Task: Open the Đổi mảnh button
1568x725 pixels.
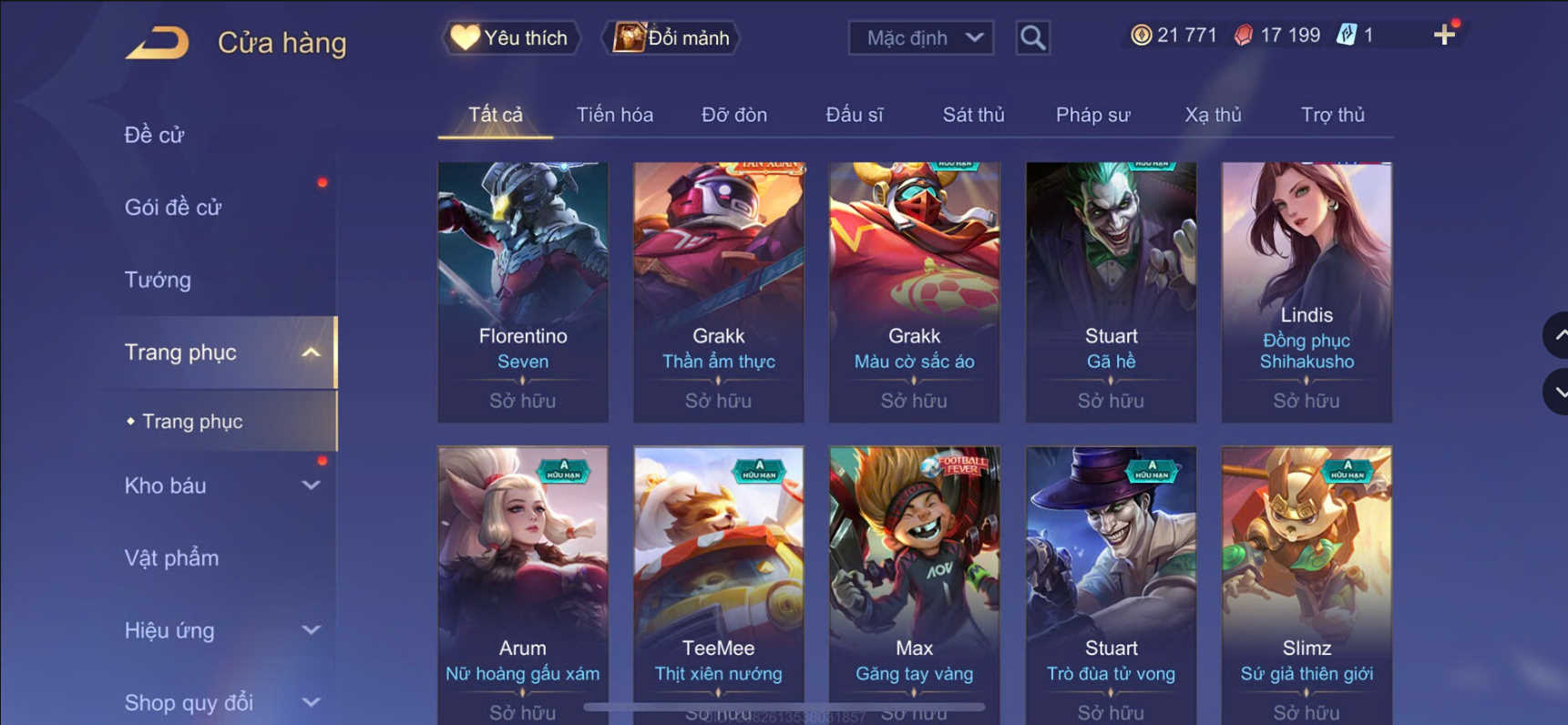Action: 671,38
